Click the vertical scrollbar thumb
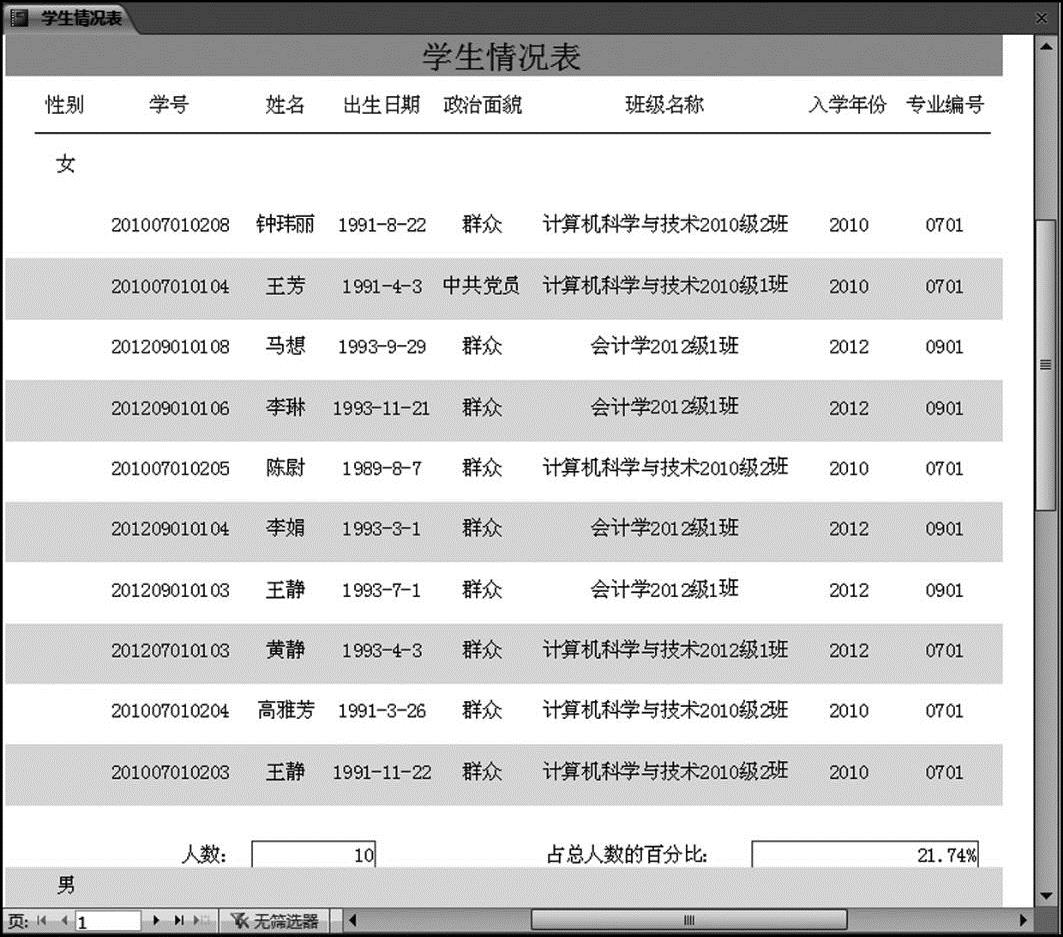 click(x=1046, y=365)
